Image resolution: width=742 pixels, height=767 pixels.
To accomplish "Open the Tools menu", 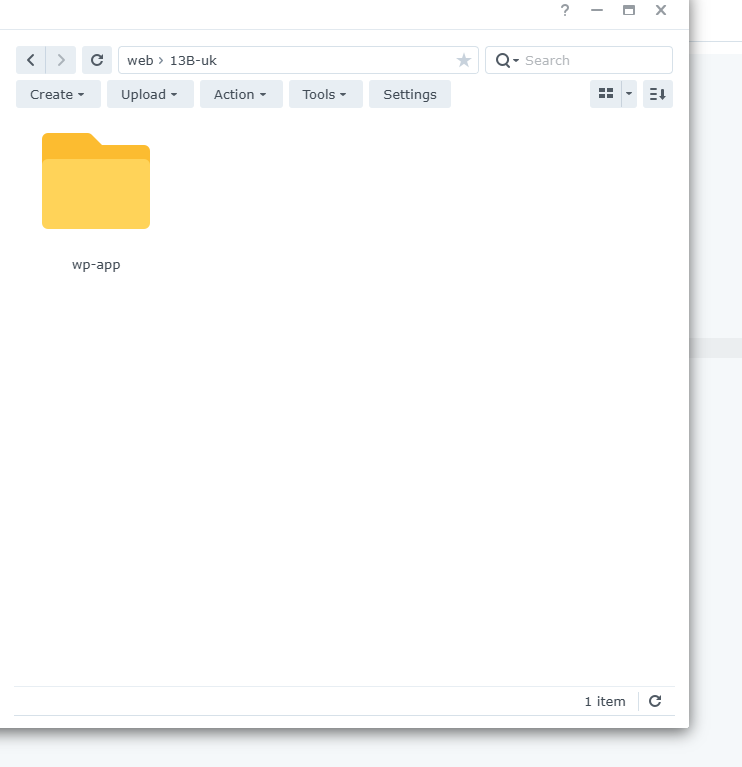I will click(325, 94).
